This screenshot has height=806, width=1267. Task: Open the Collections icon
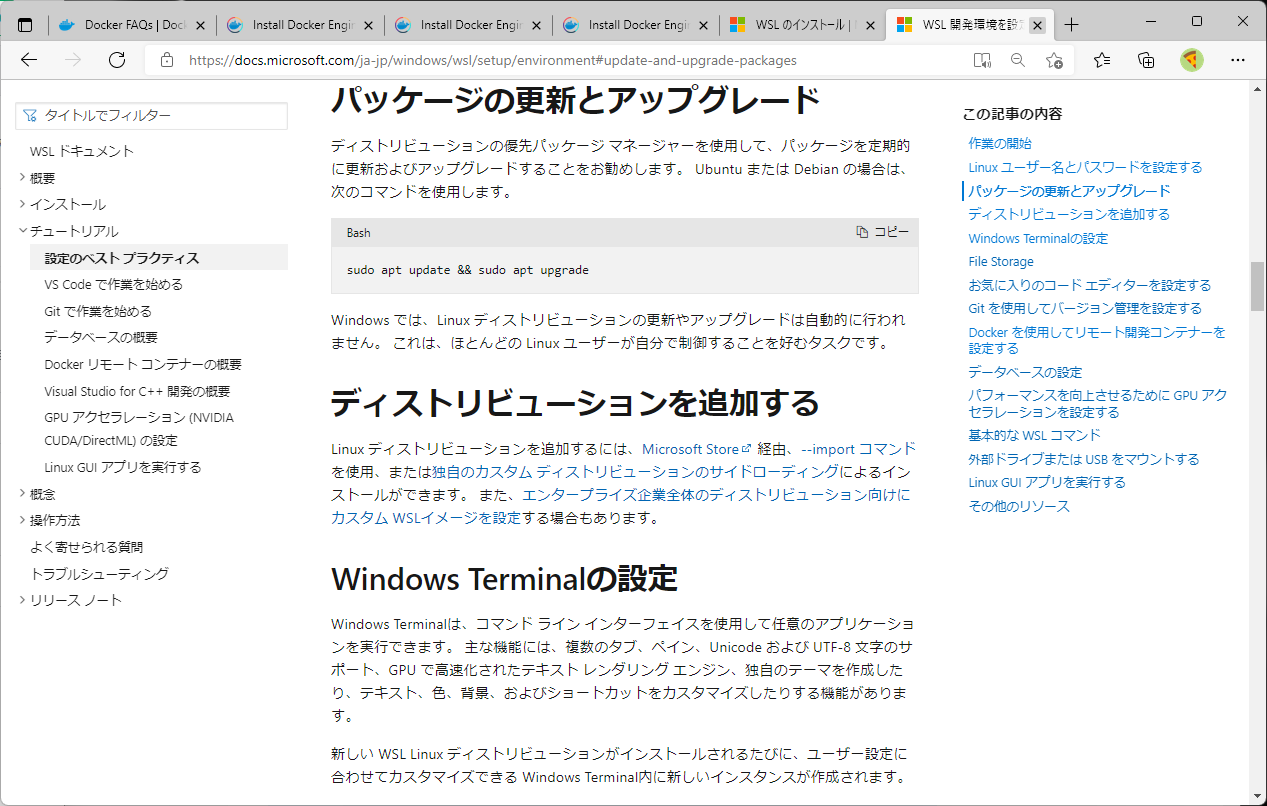[1146, 60]
